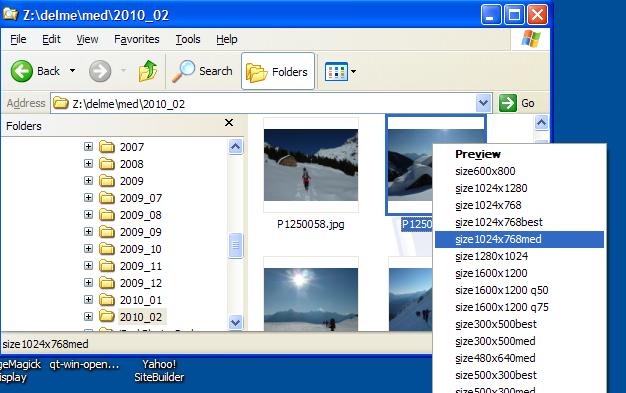
Task: Open the Back history dropdown arrow
Action: coord(72,71)
